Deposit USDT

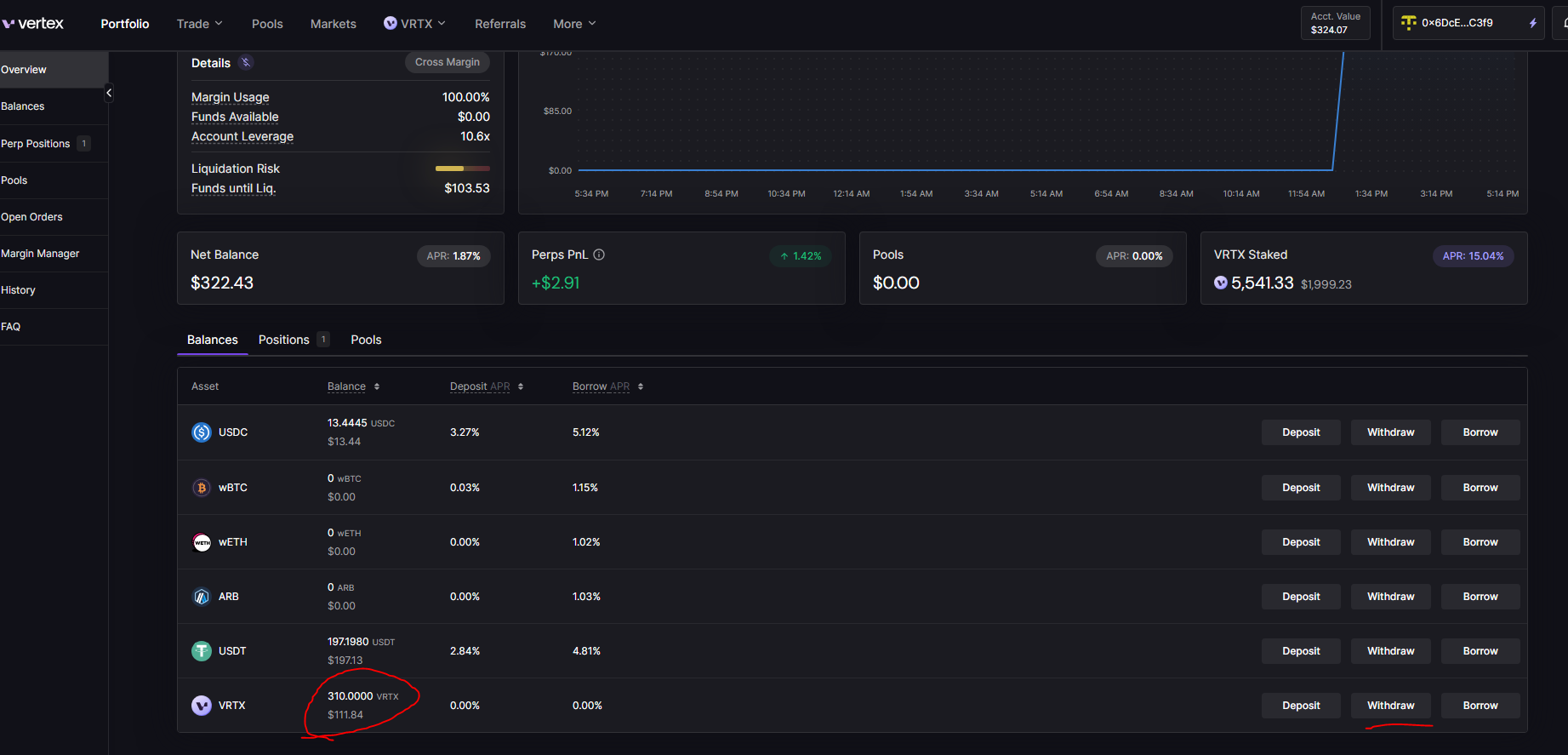click(1301, 651)
